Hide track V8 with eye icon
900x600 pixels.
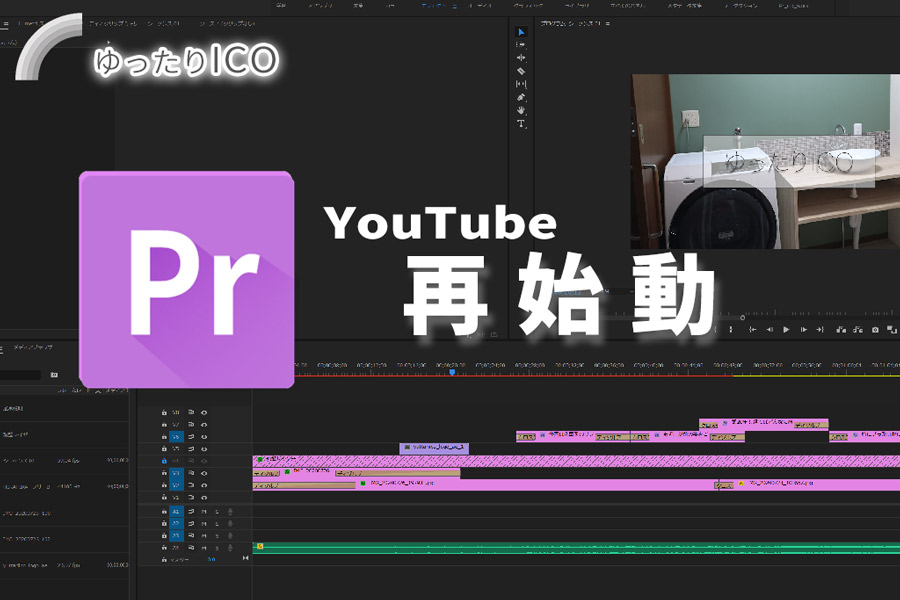[x=204, y=412]
